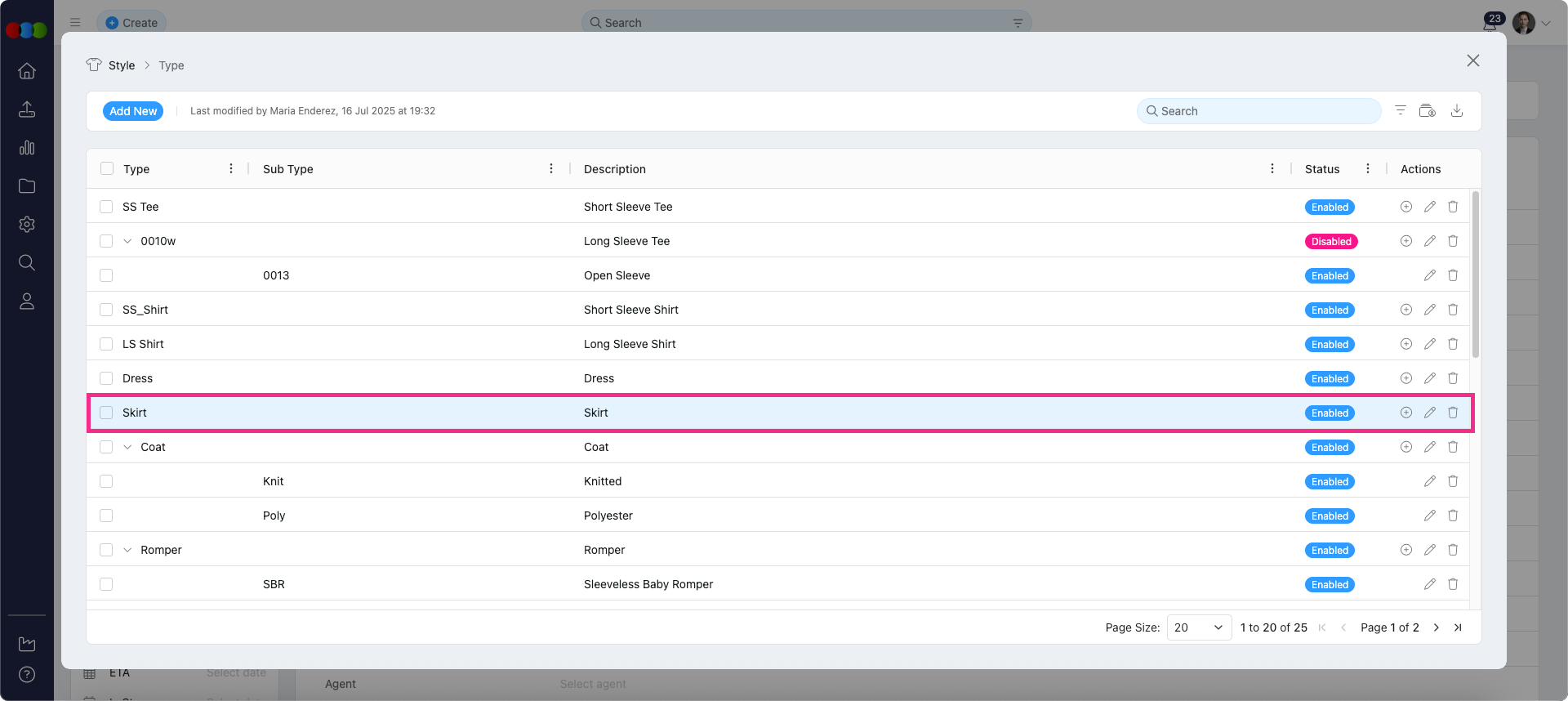
Task: Check the SS Tee row checkbox
Action: (x=106, y=207)
